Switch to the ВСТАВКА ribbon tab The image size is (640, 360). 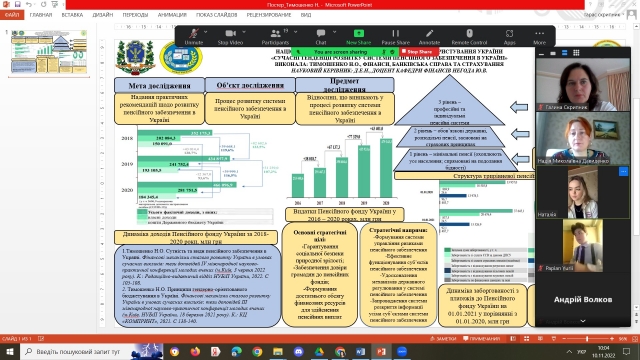[x=72, y=15]
